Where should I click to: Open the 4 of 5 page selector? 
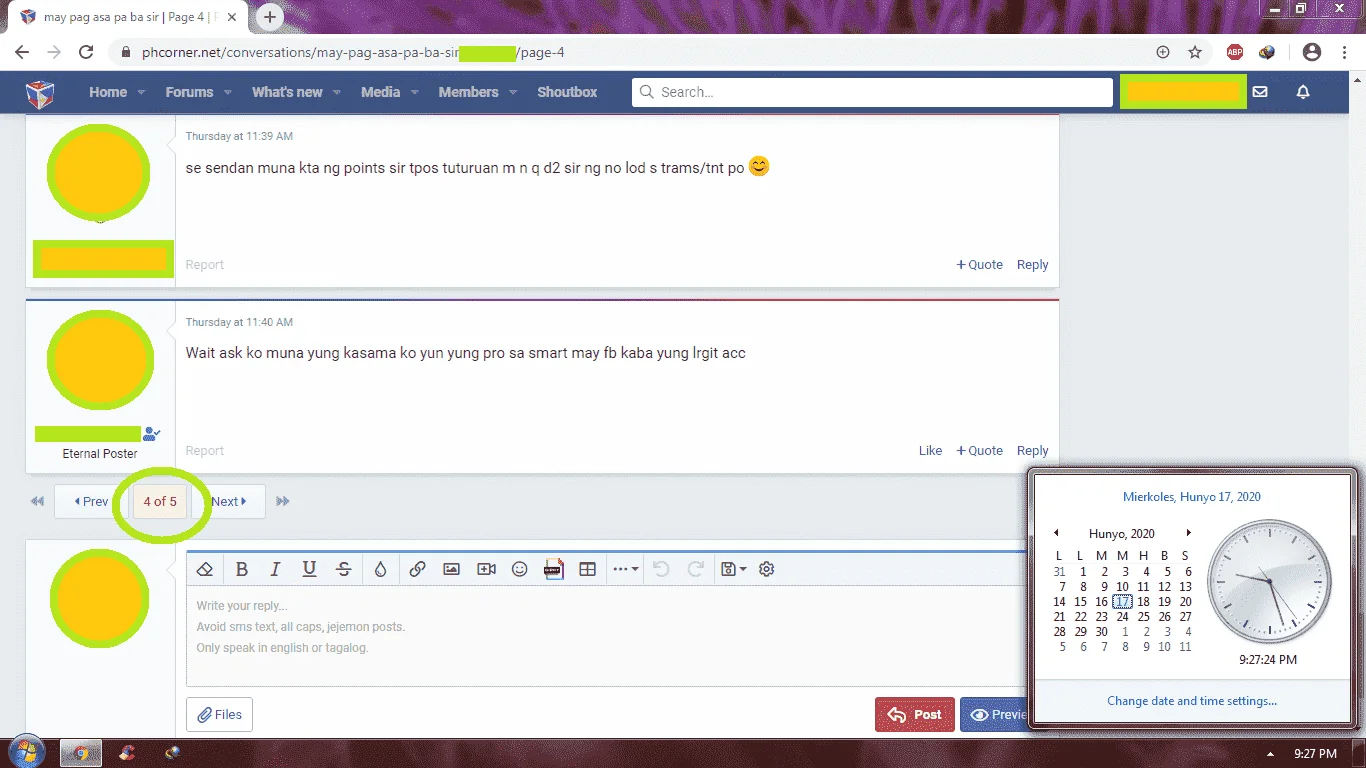pos(160,502)
